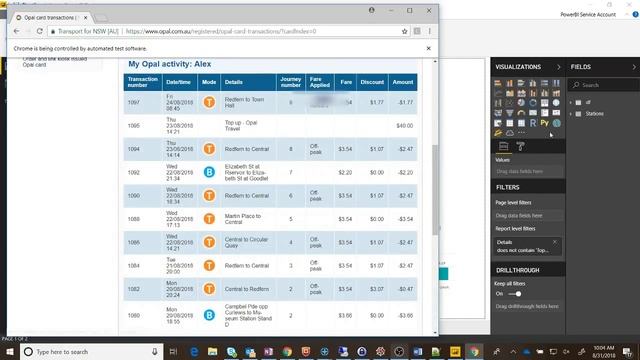Viewport: 640px width, 360px height.
Task: Go back in Chrome
Action: click(16, 31)
